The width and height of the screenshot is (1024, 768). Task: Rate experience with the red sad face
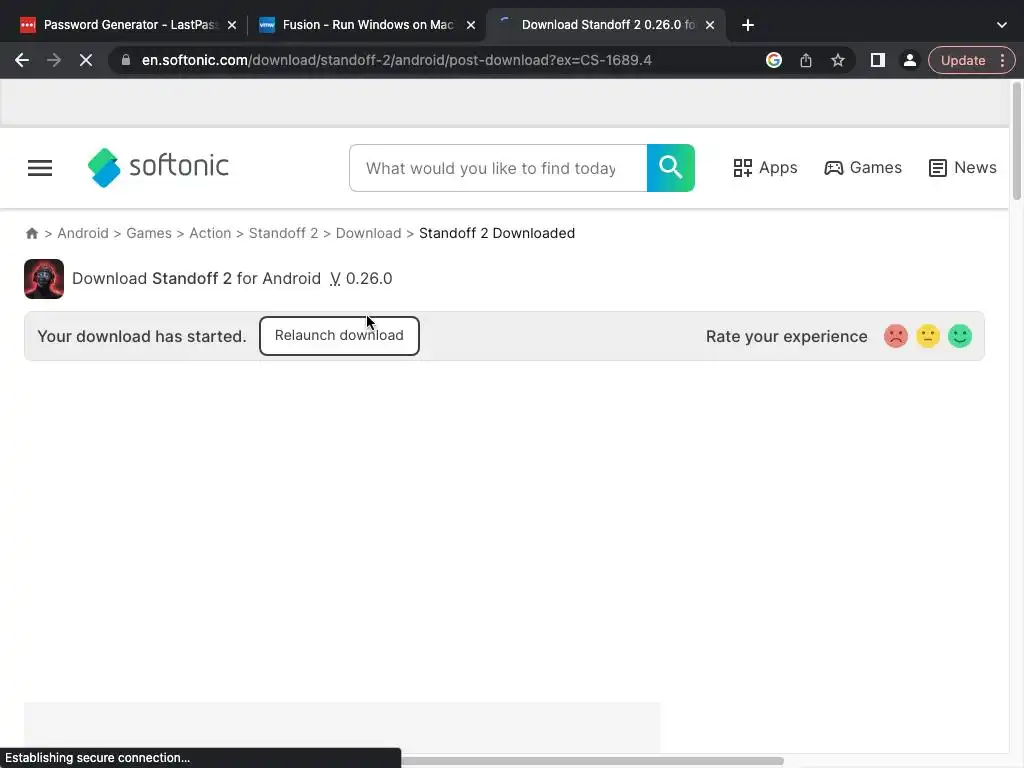(896, 336)
